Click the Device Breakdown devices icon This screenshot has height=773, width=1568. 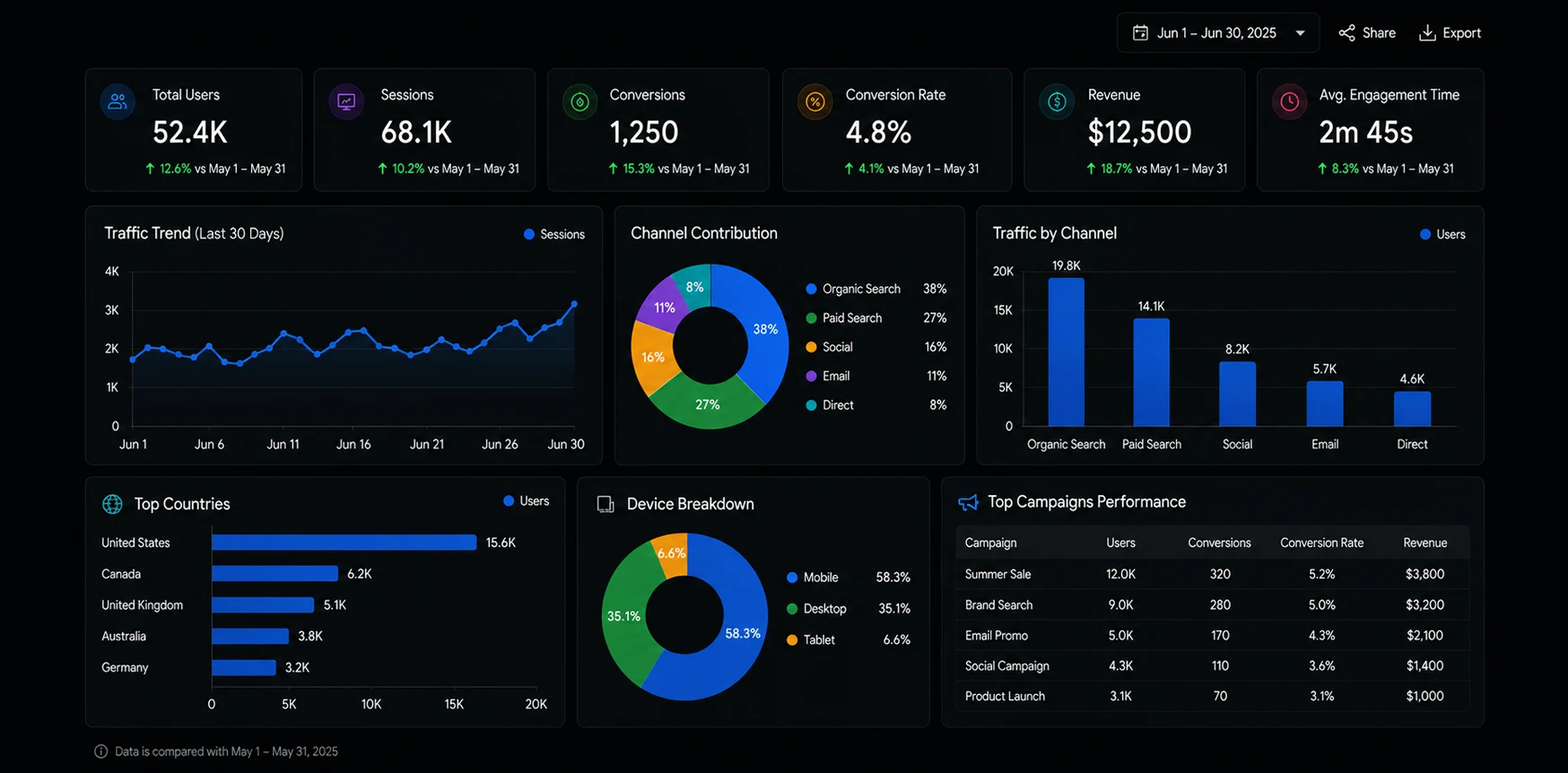pyautogui.click(x=605, y=504)
